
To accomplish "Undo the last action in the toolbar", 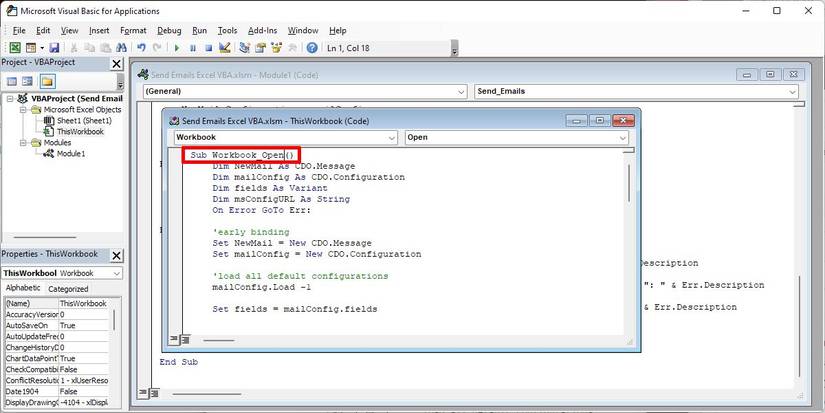I will pyautogui.click(x=141, y=48).
